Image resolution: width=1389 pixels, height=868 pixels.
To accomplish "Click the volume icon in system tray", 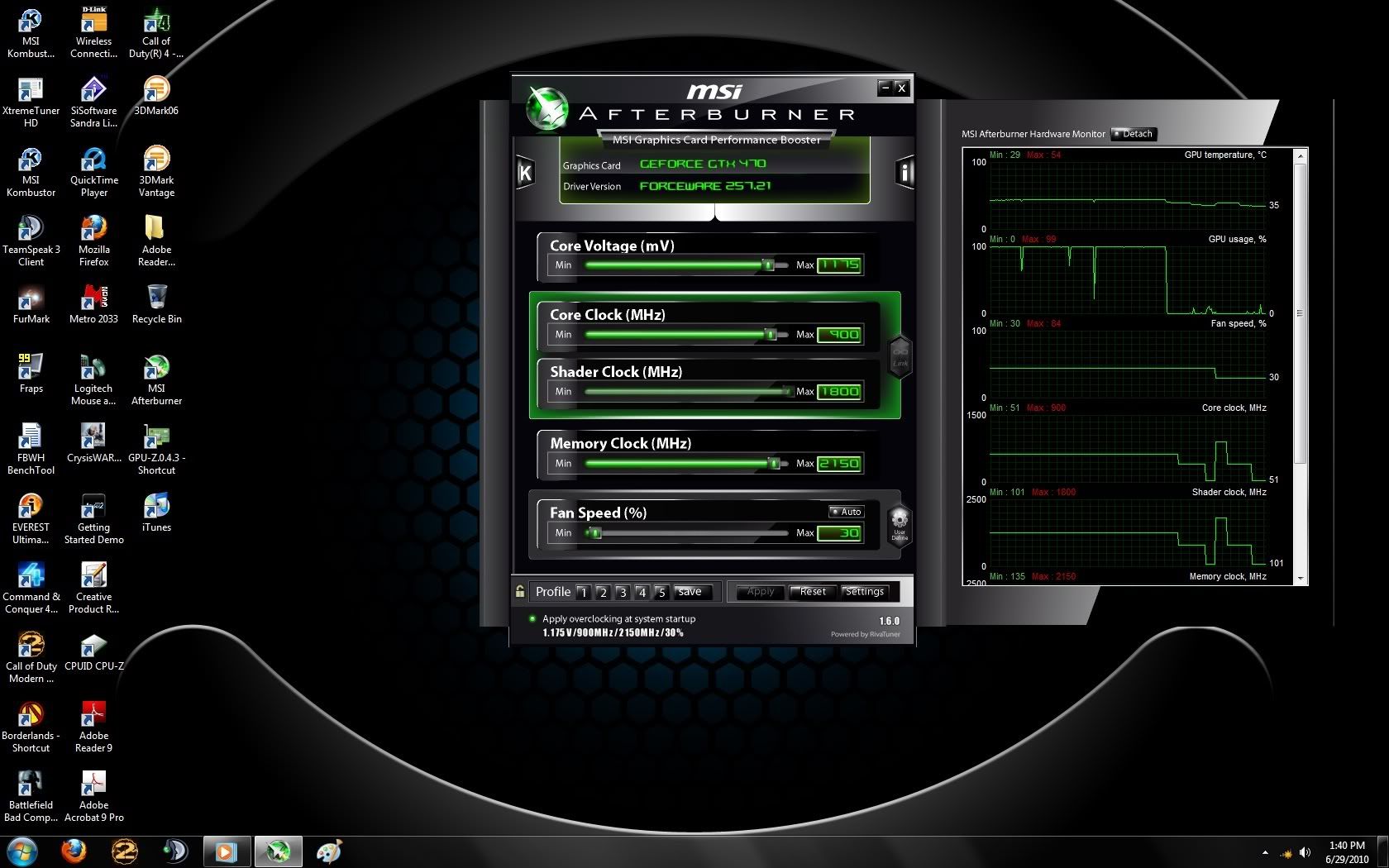I will click(x=1305, y=852).
